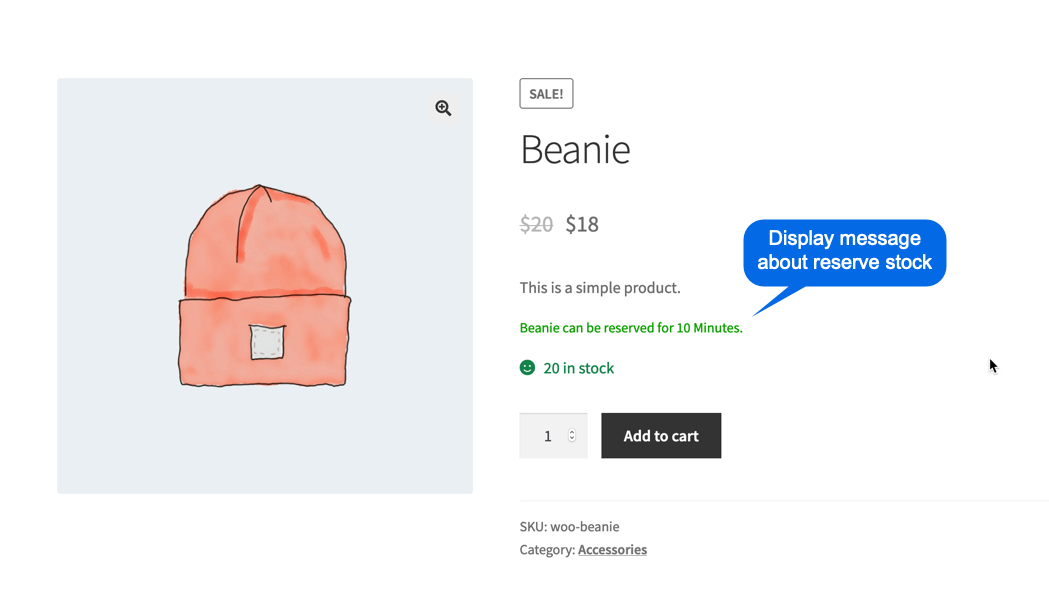
Task: Select the Beanie product title
Action: pos(575,150)
